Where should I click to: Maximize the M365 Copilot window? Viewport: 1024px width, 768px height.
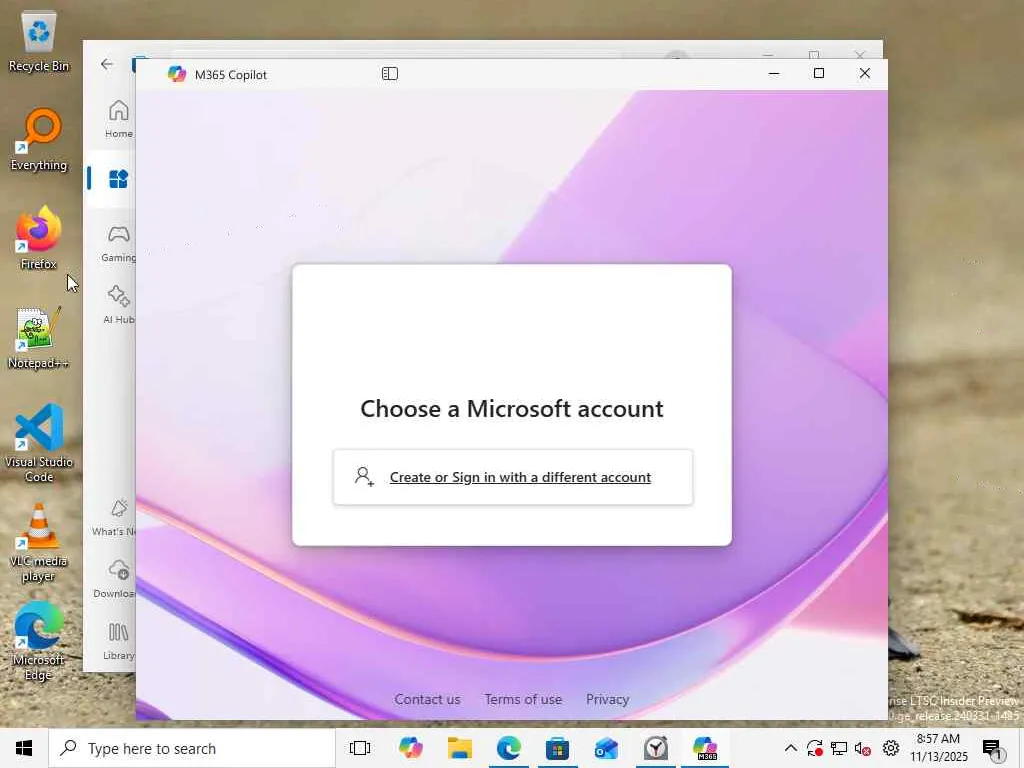tap(819, 74)
